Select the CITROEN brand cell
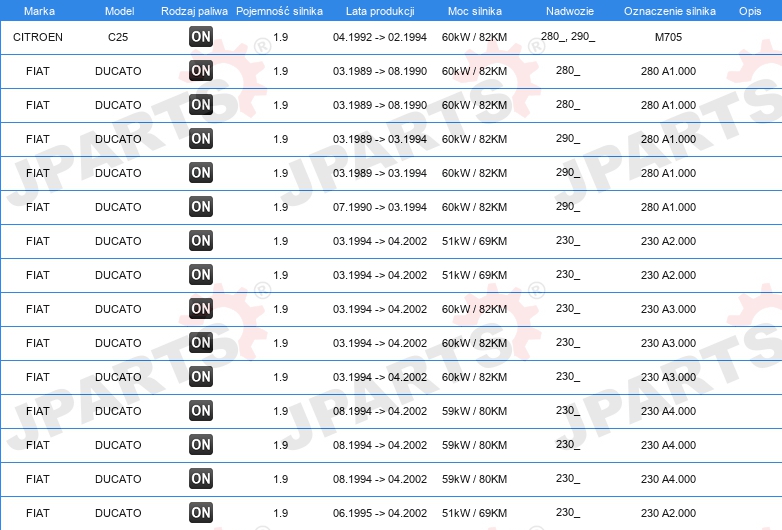Image resolution: width=782 pixels, height=530 pixels. [x=38, y=37]
